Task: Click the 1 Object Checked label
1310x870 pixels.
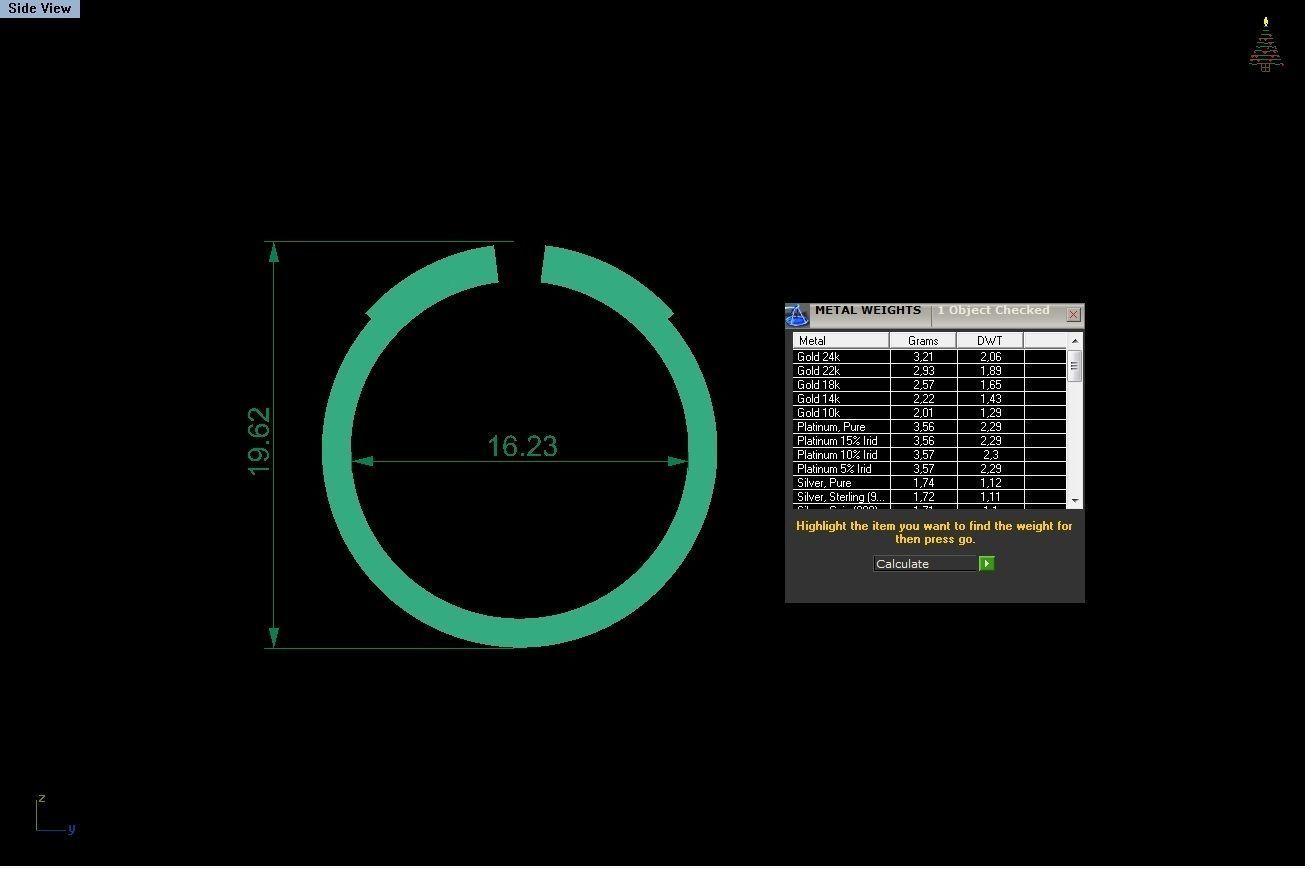Action: 993,311
